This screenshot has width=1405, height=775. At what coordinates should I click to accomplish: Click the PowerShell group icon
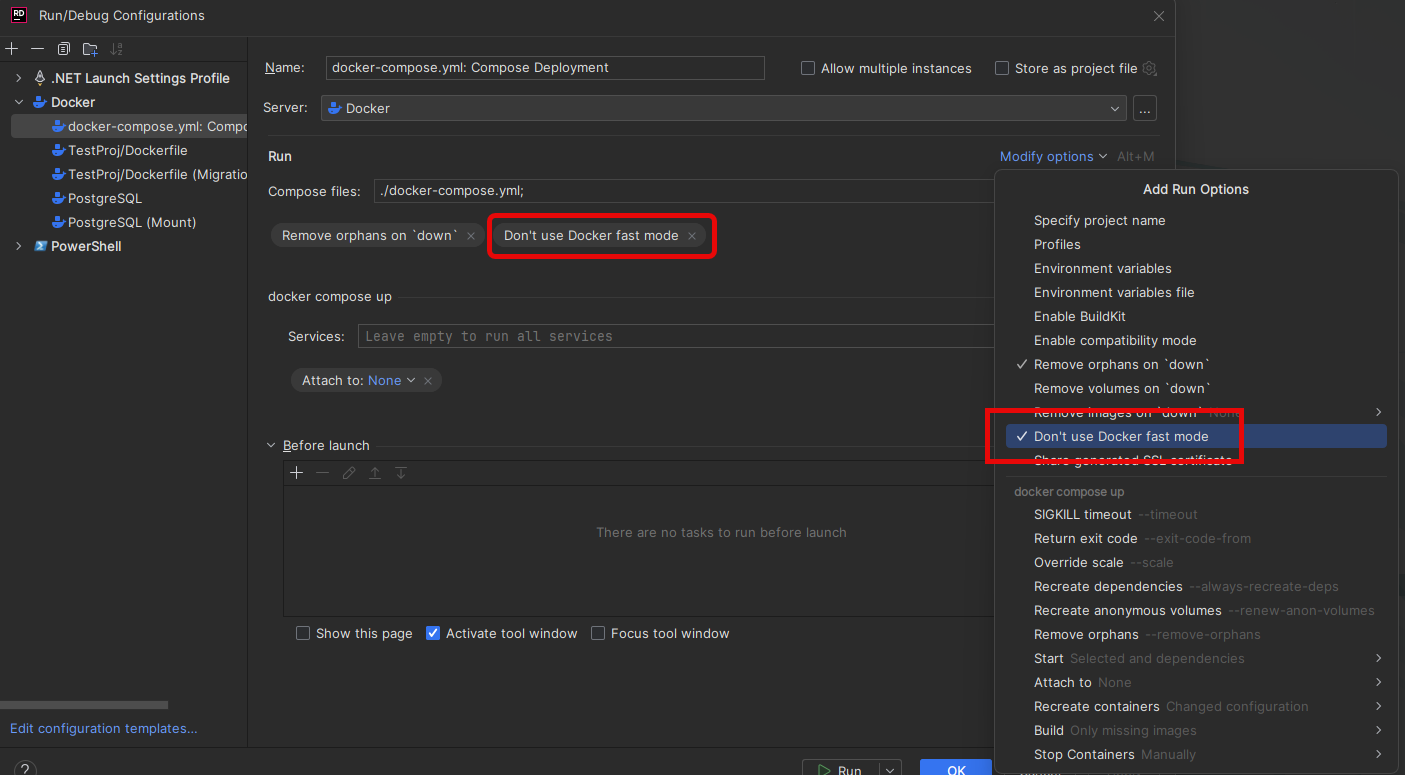(x=40, y=246)
